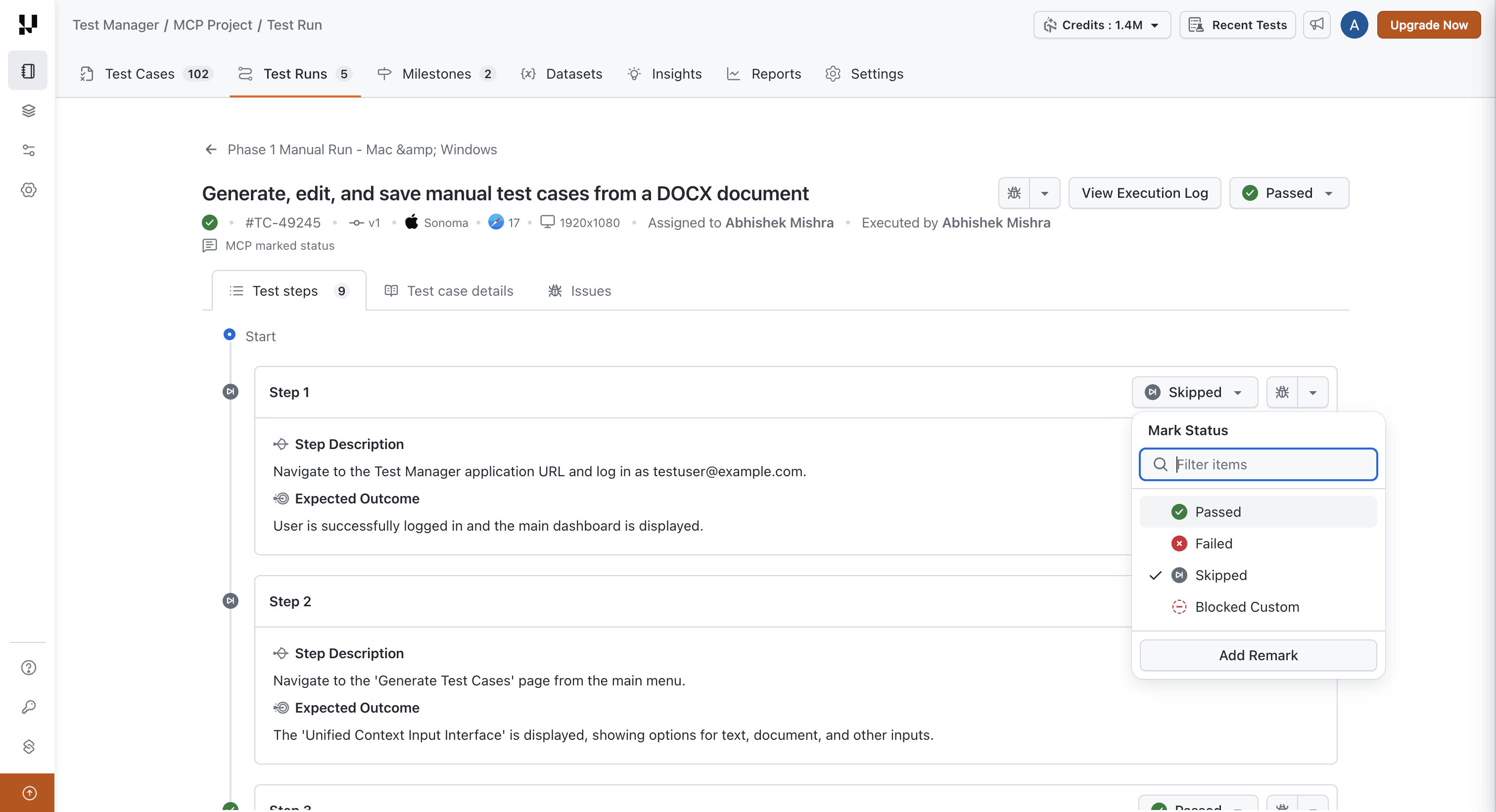Click the MCP marked status comment icon
1496x812 pixels.
[210, 245]
